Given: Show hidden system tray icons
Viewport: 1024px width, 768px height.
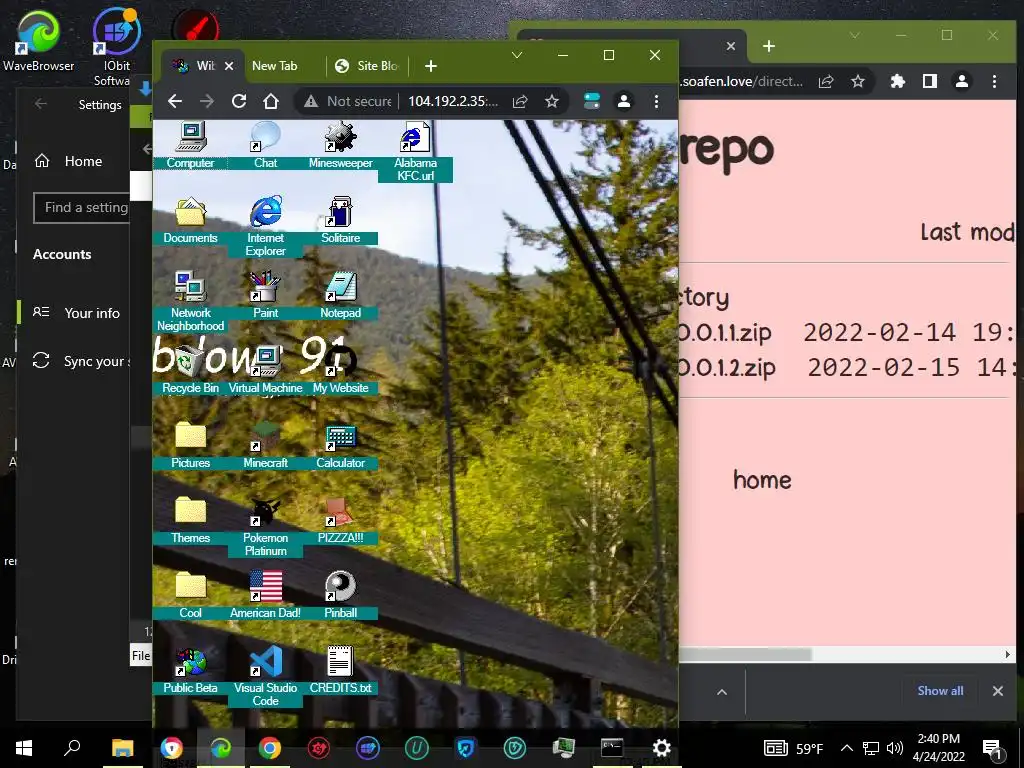Looking at the screenshot, I should tap(846, 748).
